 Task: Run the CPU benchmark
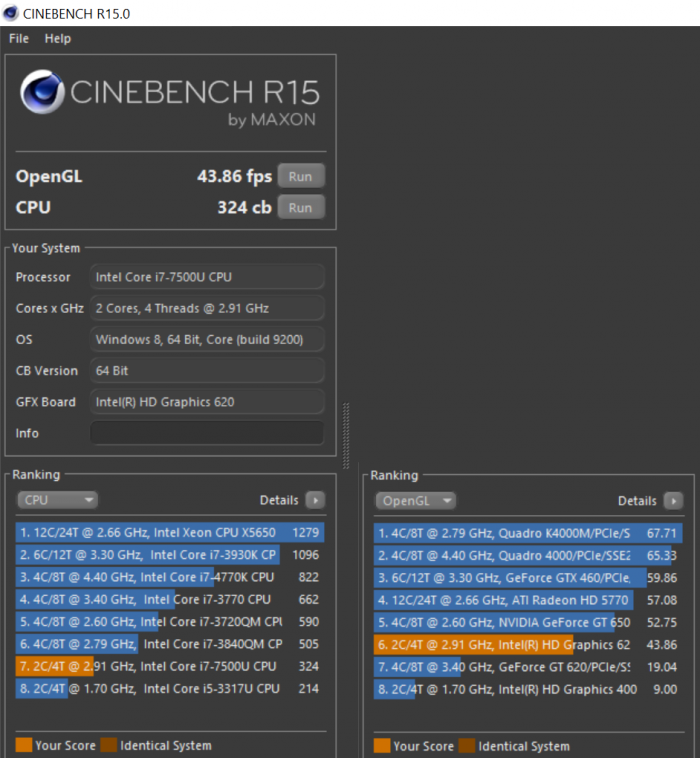point(300,208)
